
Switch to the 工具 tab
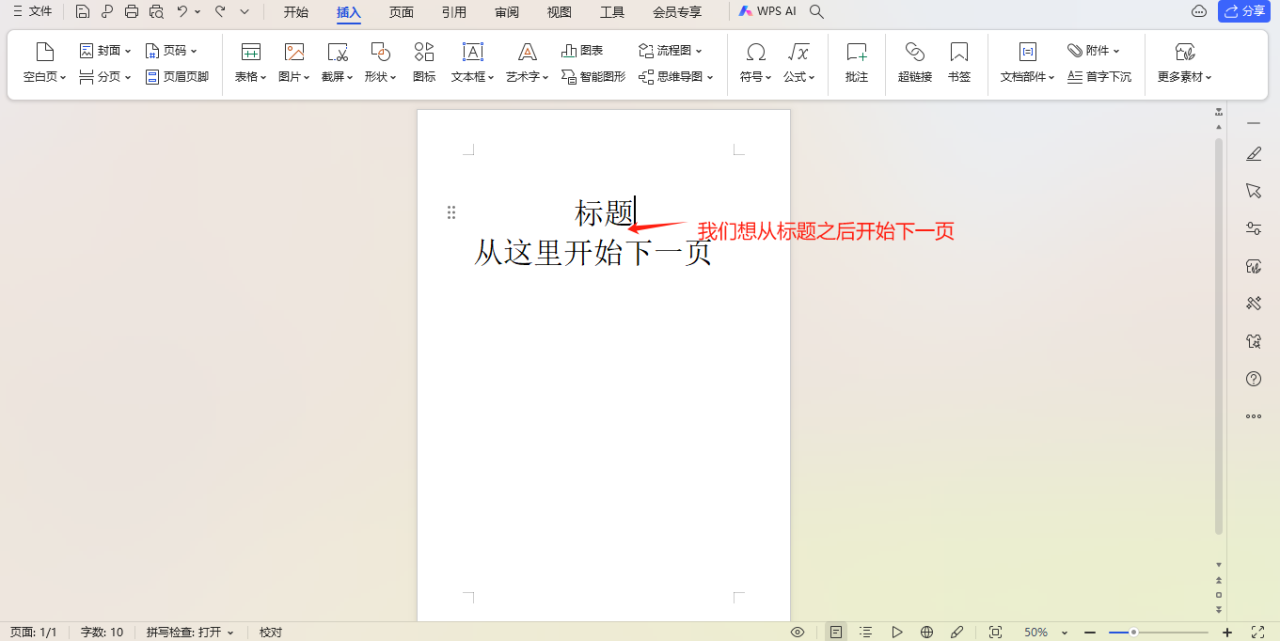pos(612,12)
